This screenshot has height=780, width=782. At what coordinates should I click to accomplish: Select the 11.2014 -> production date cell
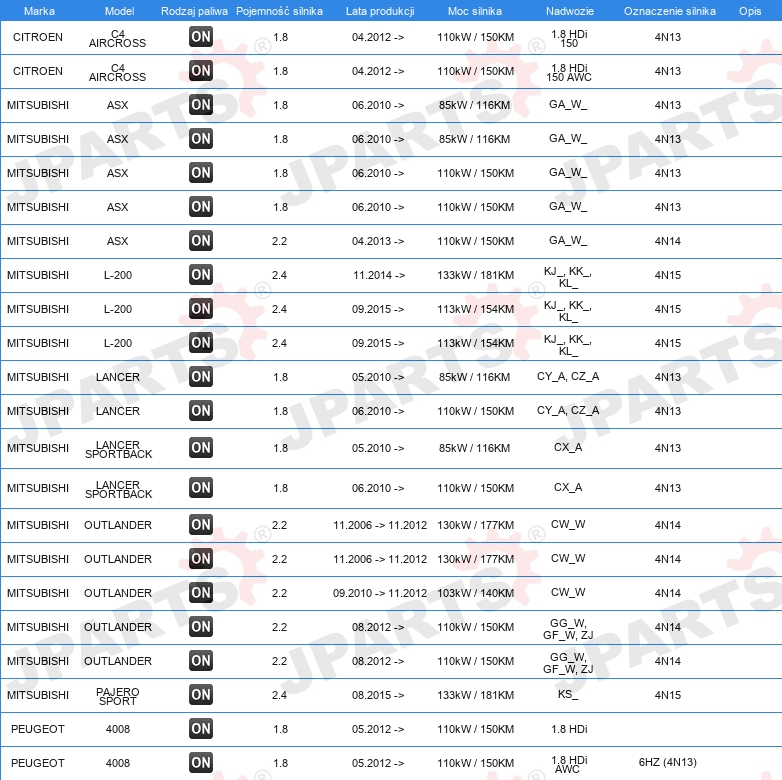(x=379, y=275)
